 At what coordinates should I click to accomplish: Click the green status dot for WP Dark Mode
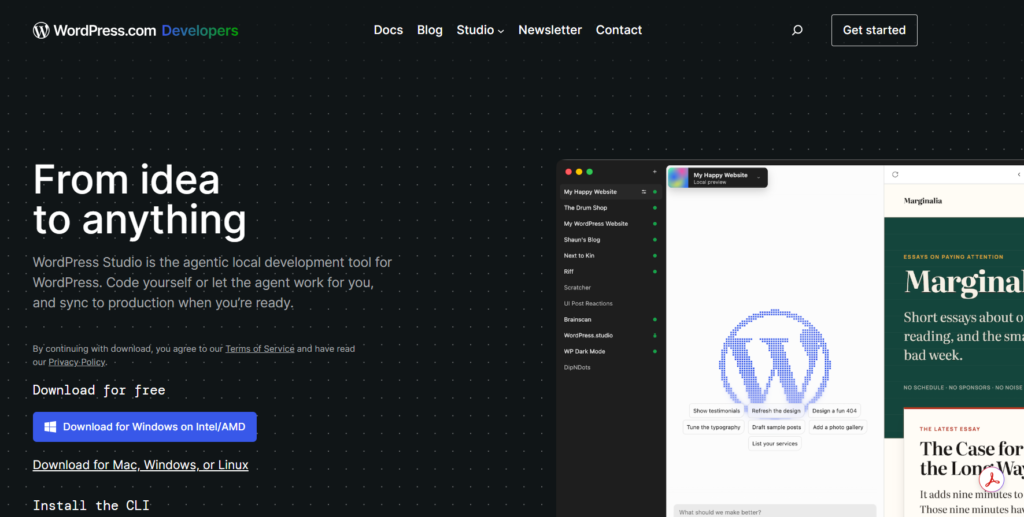(x=655, y=351)
